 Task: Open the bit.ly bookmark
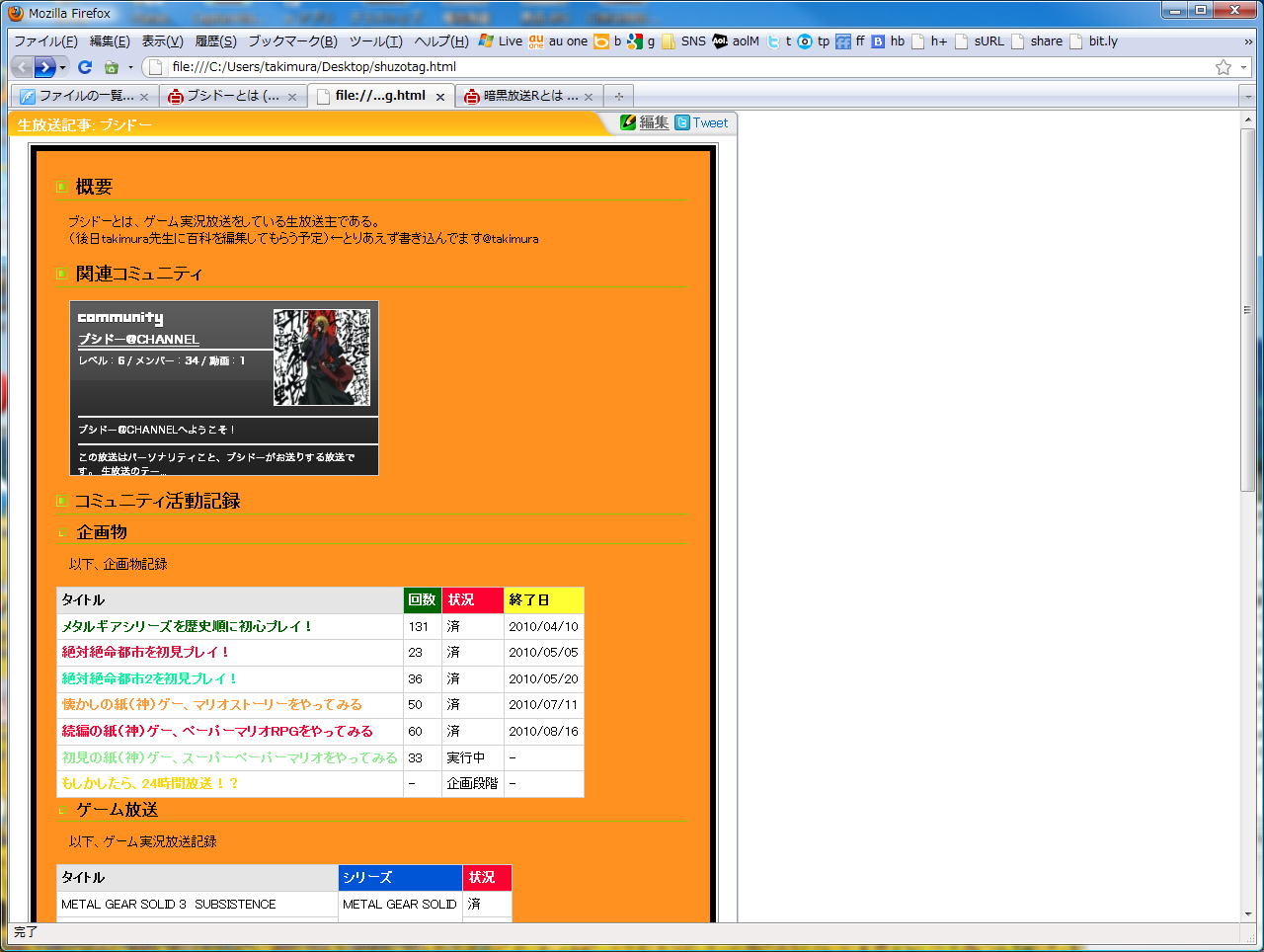[1094, 41]
